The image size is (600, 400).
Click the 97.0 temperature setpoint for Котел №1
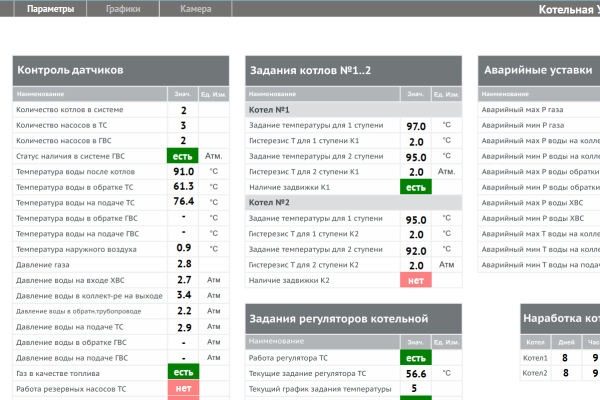(416, 126)
